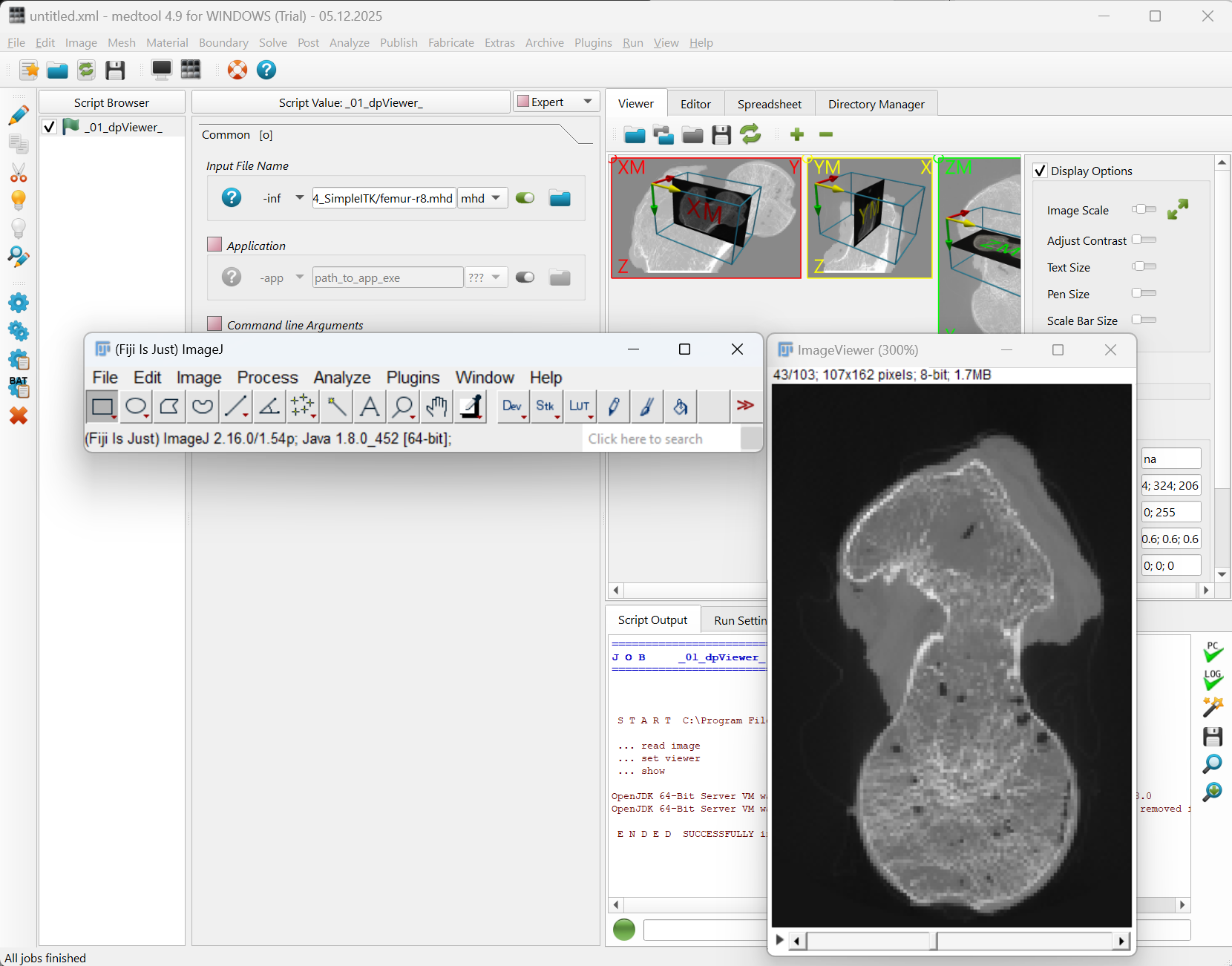Screen dimensions: 1232x966
Task: Toggle the -inf input file switch
Action: pos(525,198)
